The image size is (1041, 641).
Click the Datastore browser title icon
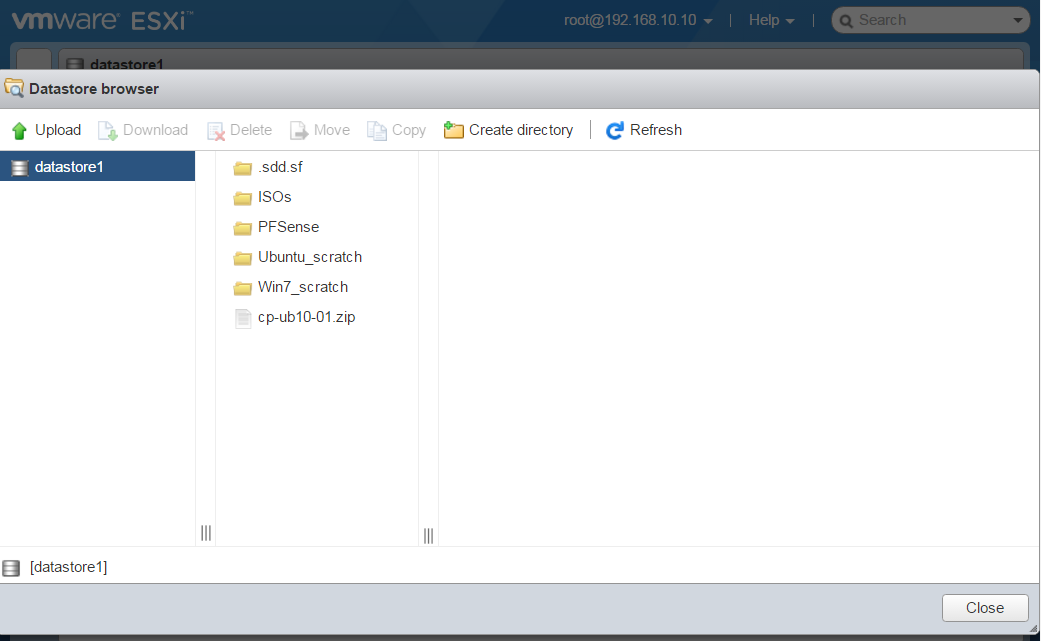pos(14,88)
